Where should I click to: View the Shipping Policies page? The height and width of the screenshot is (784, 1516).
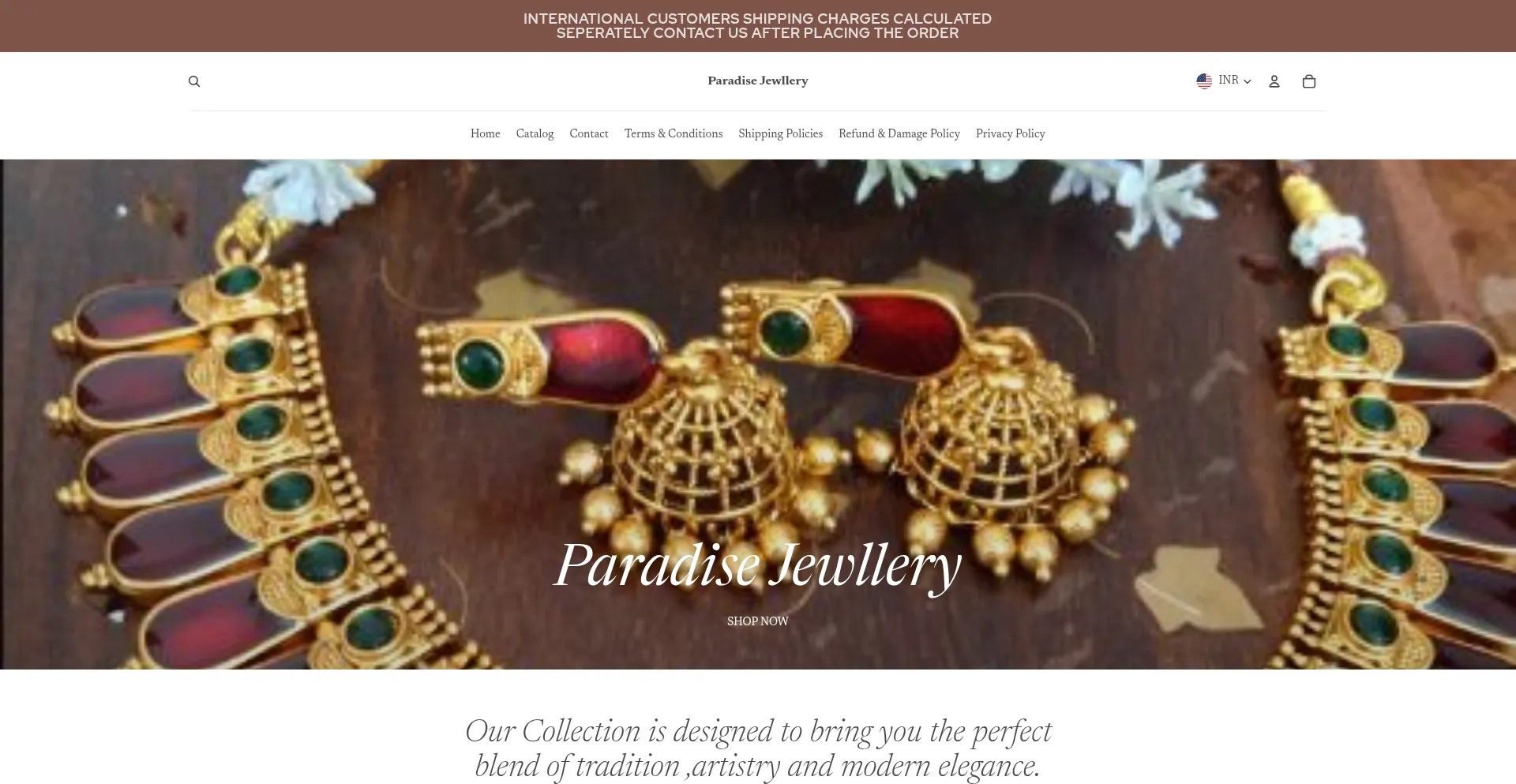[780, 133]
